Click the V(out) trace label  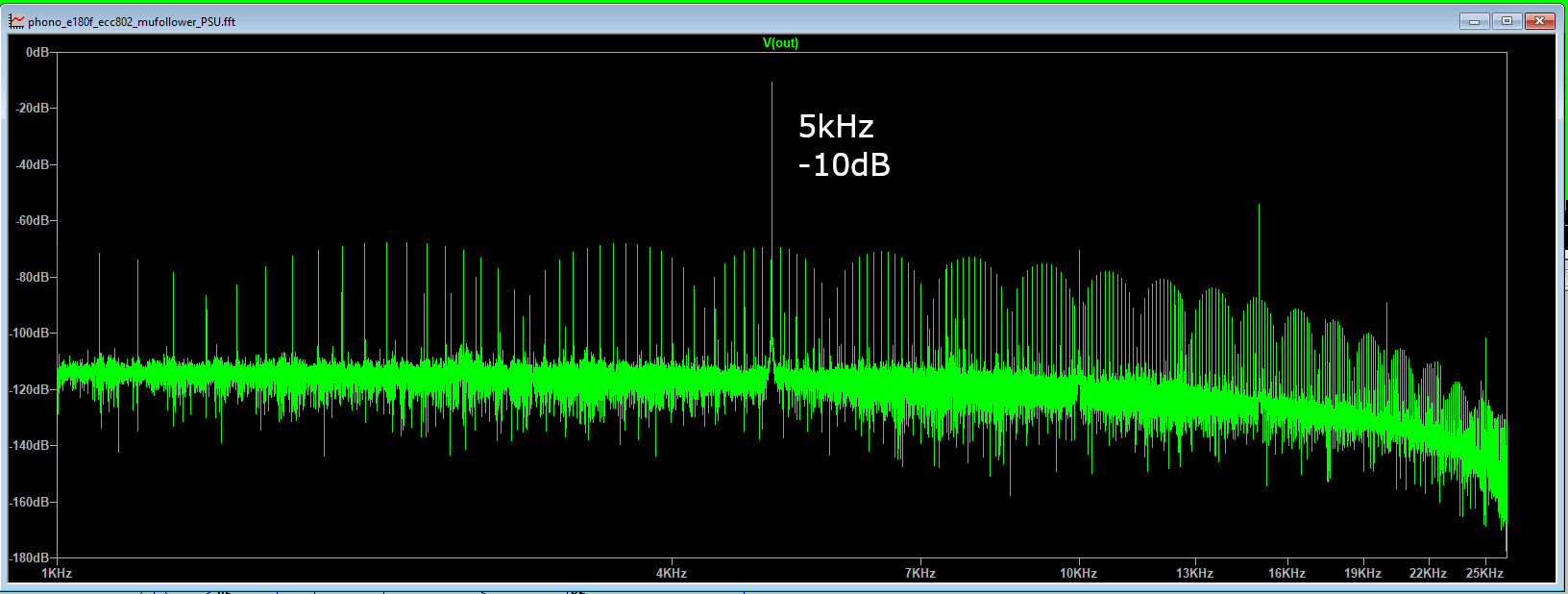coord(780,43)
